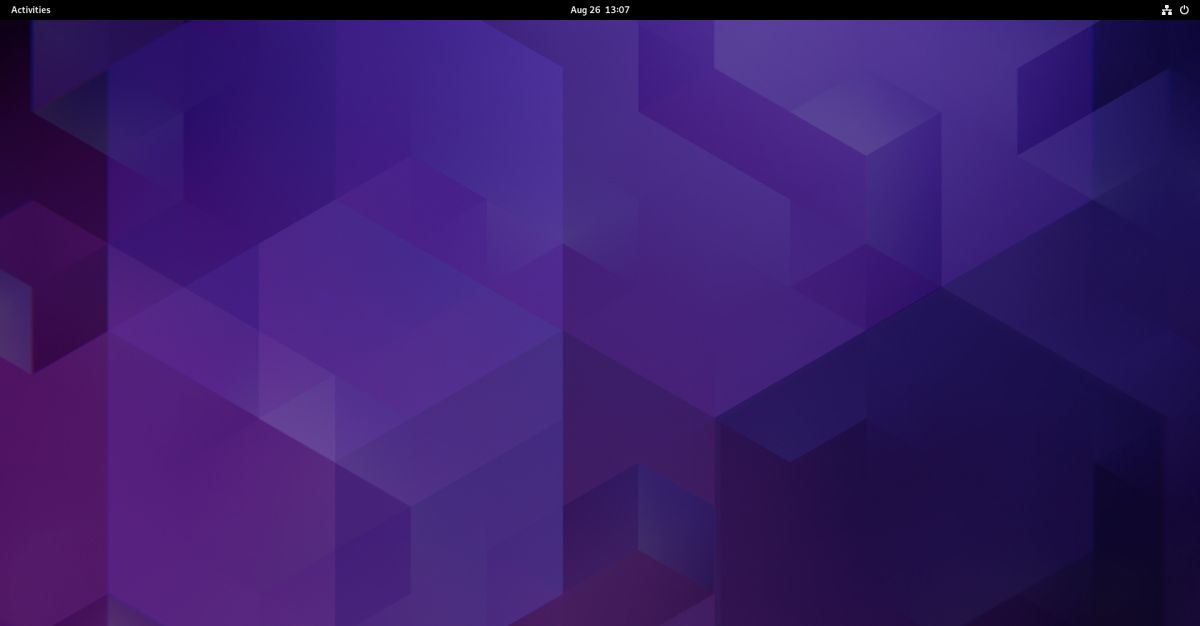
Task: Select the network topology icon beside power
Action: 1166,10
